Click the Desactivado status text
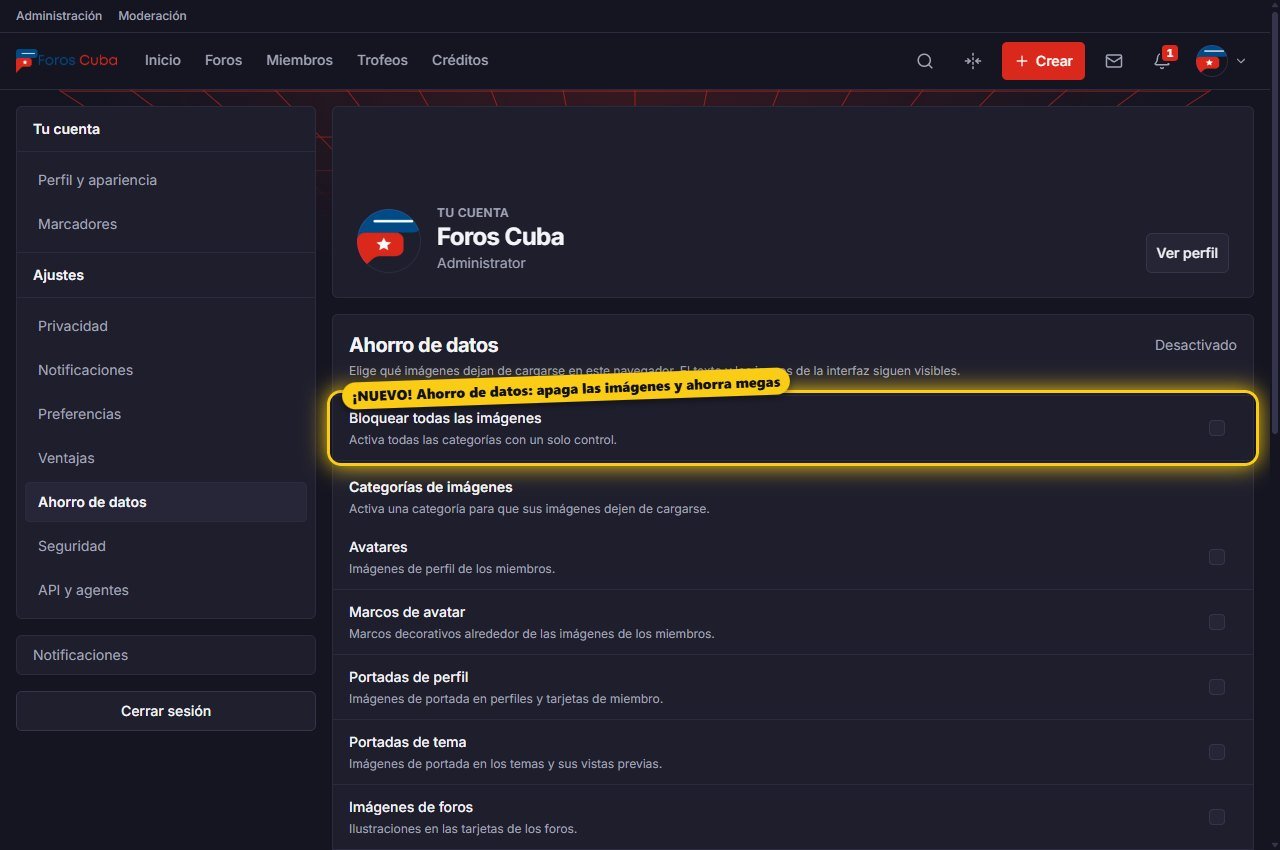 (1196, 345)
